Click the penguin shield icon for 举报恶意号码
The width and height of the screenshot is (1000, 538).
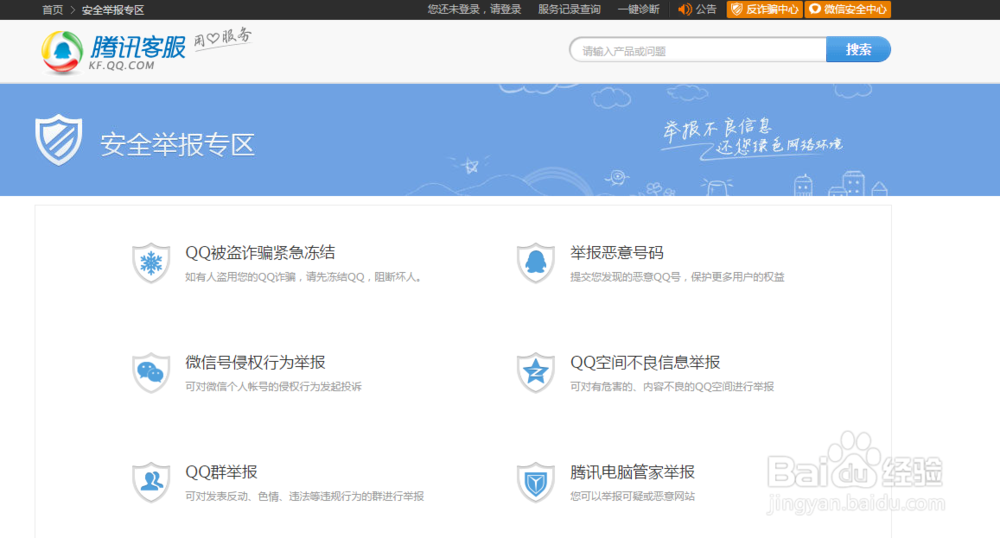click(536, 263)
